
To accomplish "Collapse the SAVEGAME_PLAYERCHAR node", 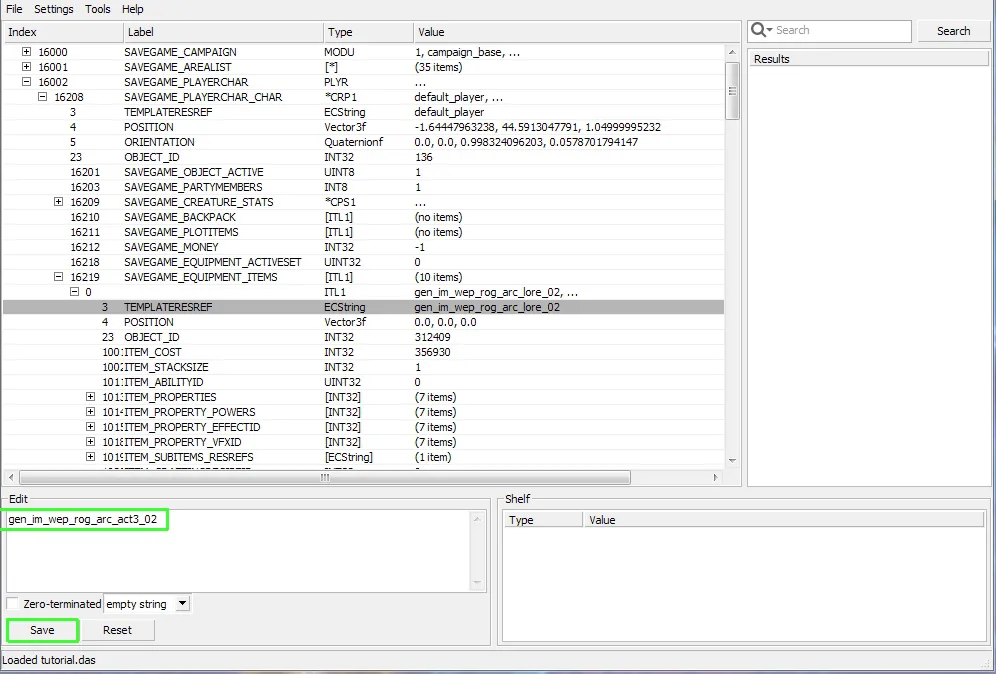I will coord(27,82).
